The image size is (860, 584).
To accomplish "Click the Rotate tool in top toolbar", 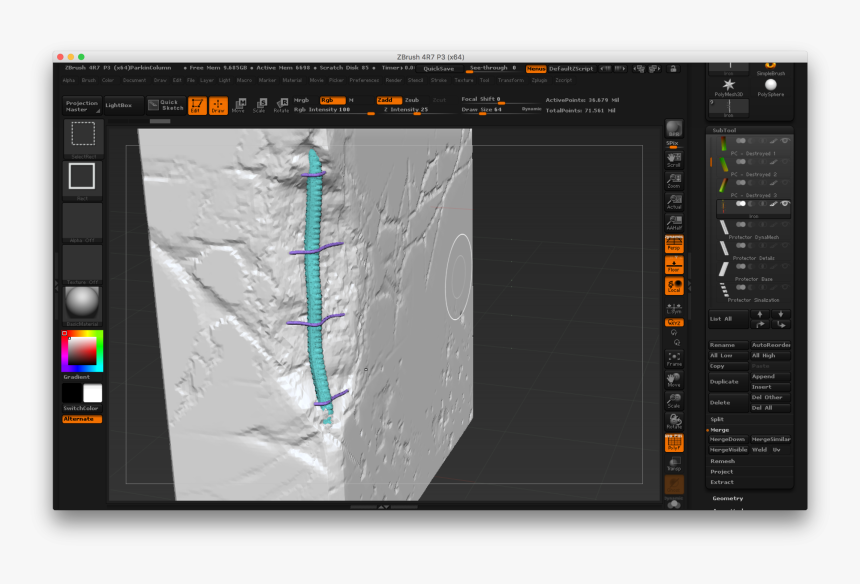I will 282,105.
